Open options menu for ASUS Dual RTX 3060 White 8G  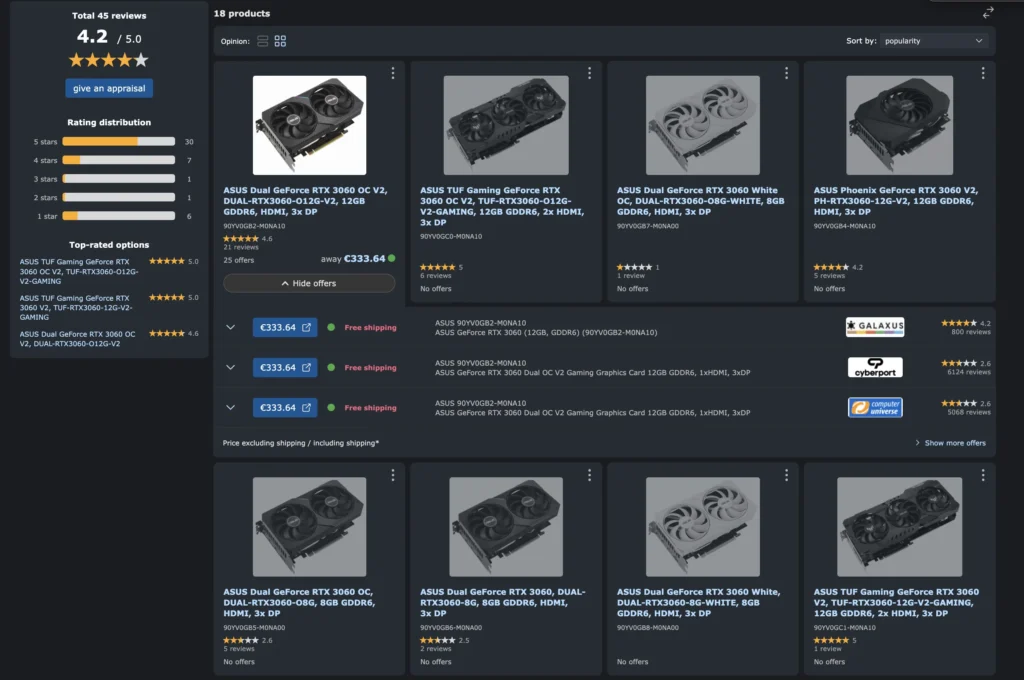[x=786, y=475]
